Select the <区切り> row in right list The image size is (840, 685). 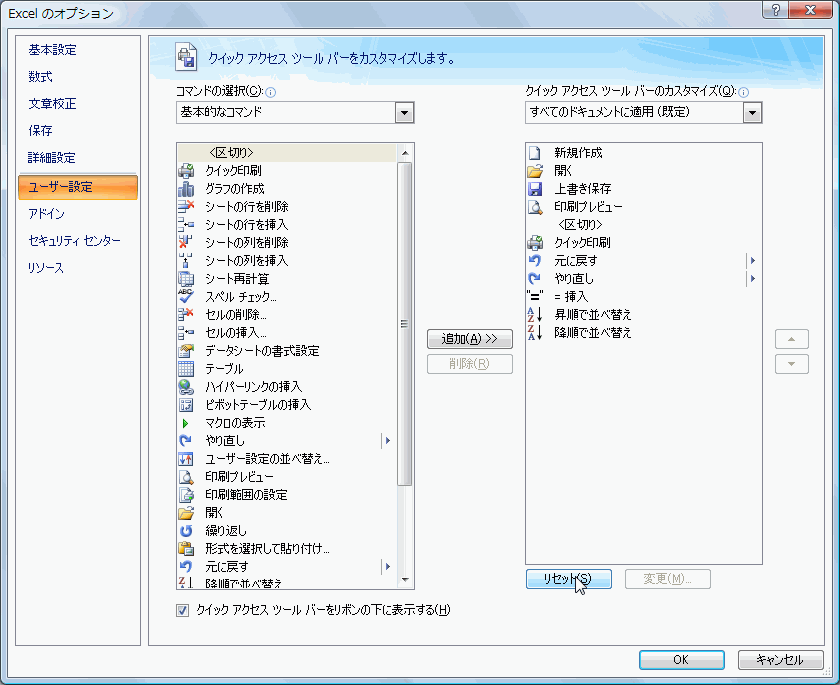coord(643,225)
